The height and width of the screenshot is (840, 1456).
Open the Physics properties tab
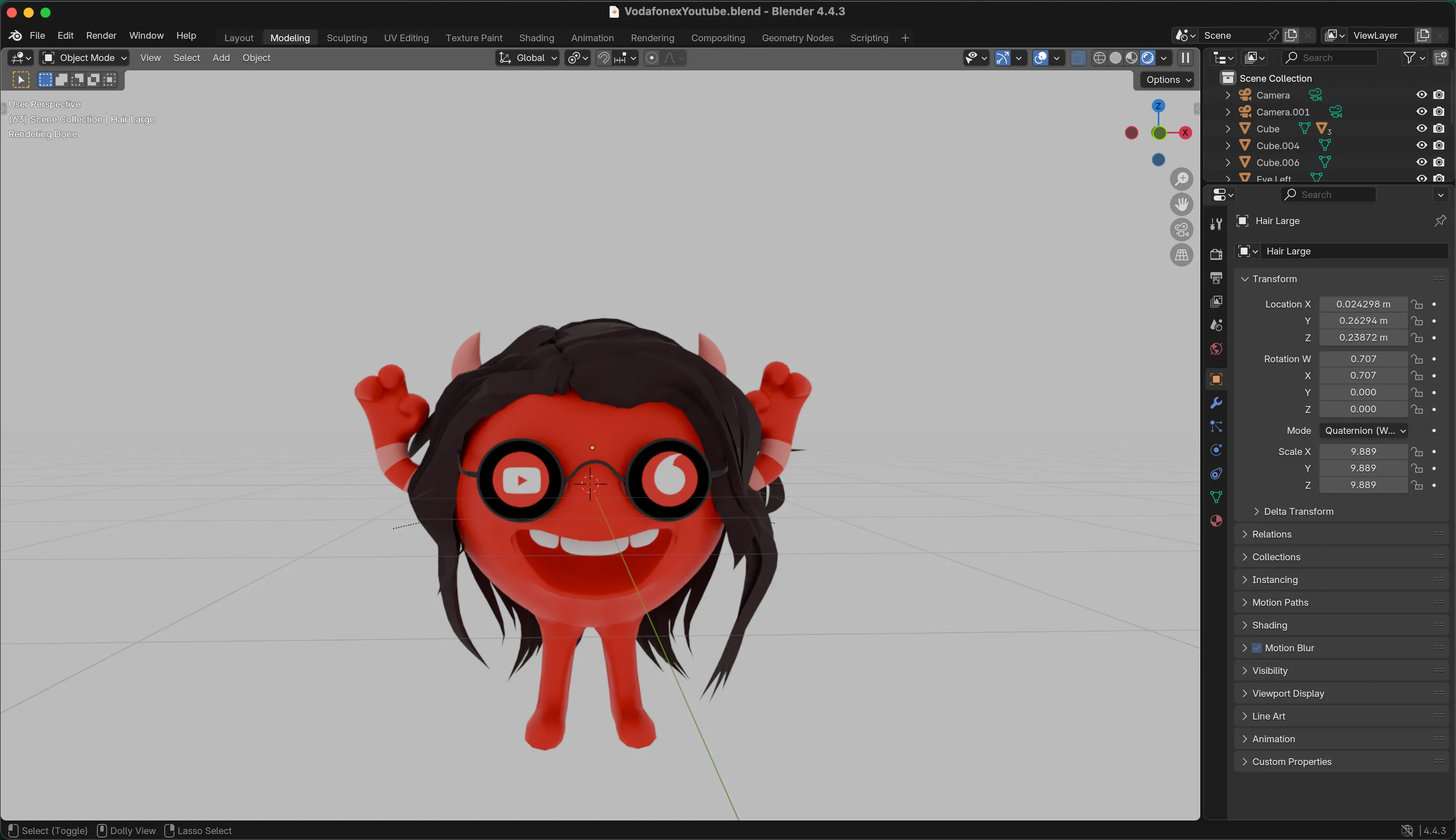(1216, 450)
